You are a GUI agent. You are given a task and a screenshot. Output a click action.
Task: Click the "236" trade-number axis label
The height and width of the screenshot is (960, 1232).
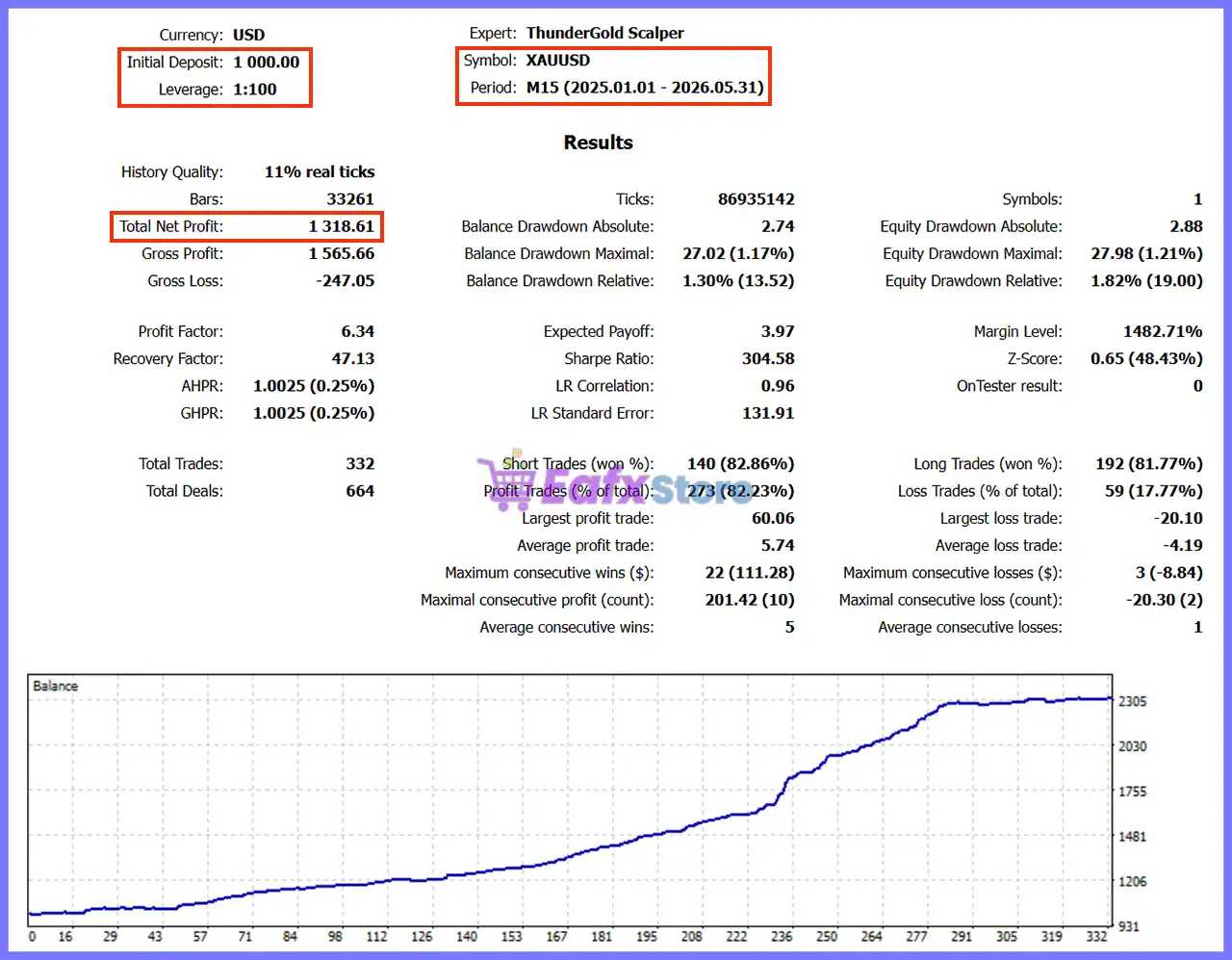(x=782, y=936)
